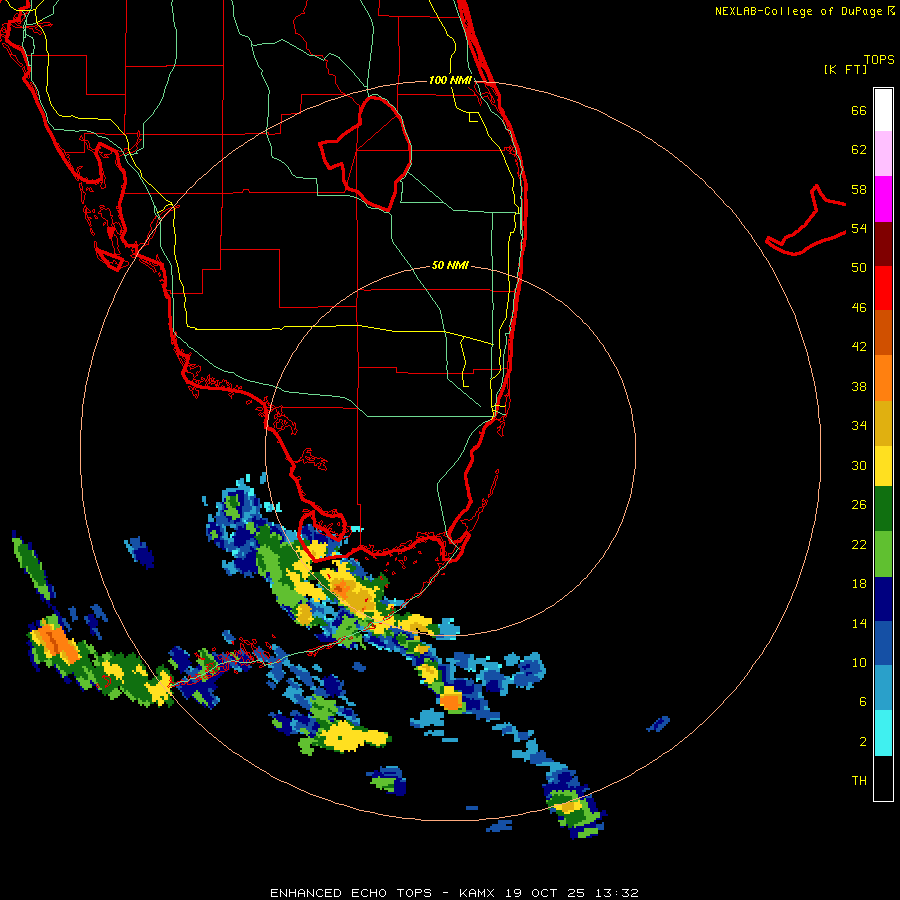The height and width of the screenshot is (900, 900).
Task: Click the legend value '18'
Action: [859, 584]
